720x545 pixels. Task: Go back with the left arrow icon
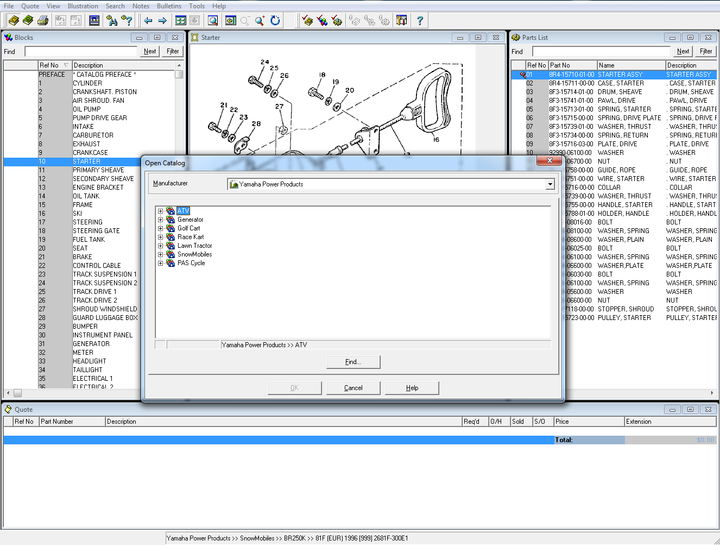pyautogui.click(x=148, y=21)
